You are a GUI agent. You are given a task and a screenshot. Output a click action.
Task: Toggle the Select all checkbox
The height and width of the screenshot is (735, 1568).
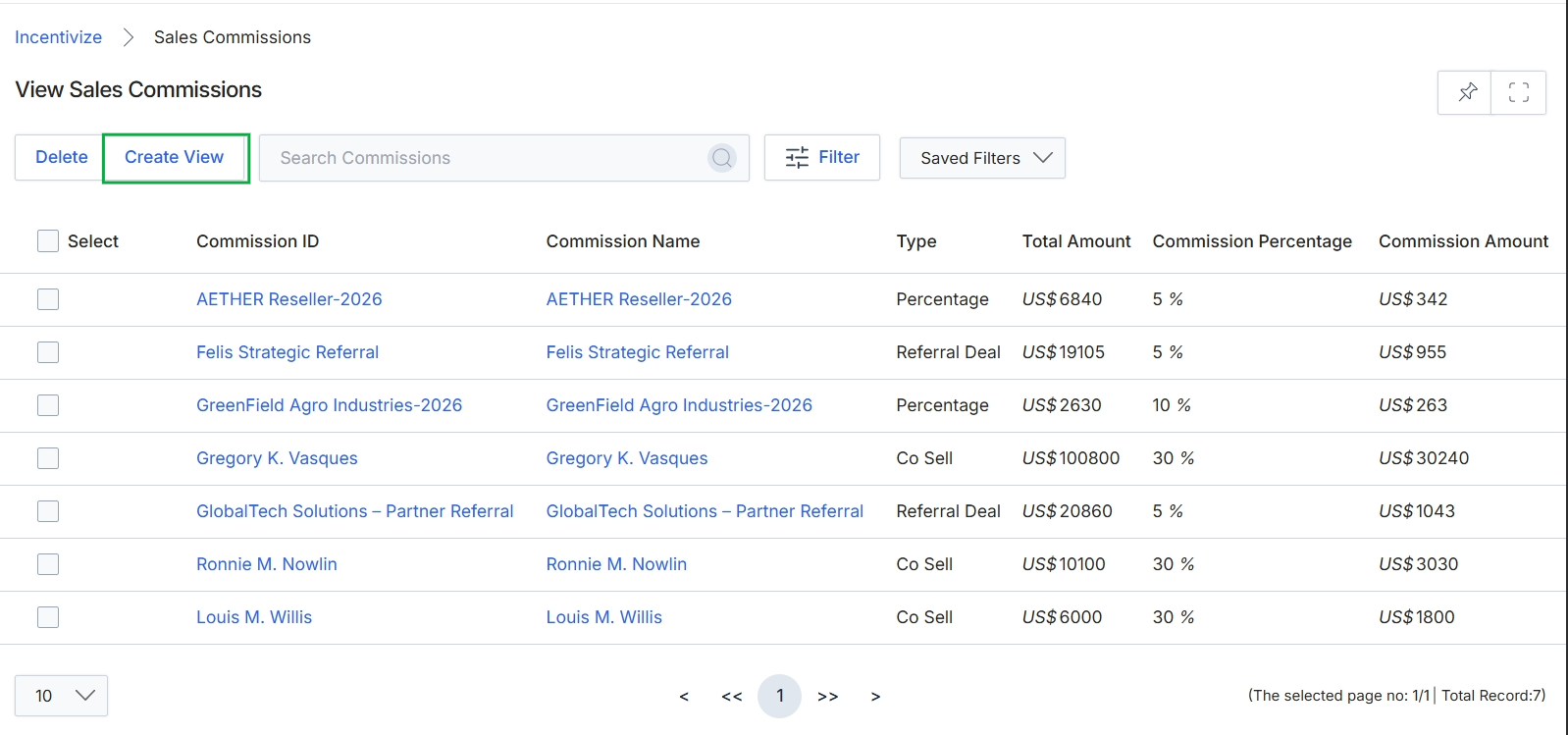tap(48, 241)
